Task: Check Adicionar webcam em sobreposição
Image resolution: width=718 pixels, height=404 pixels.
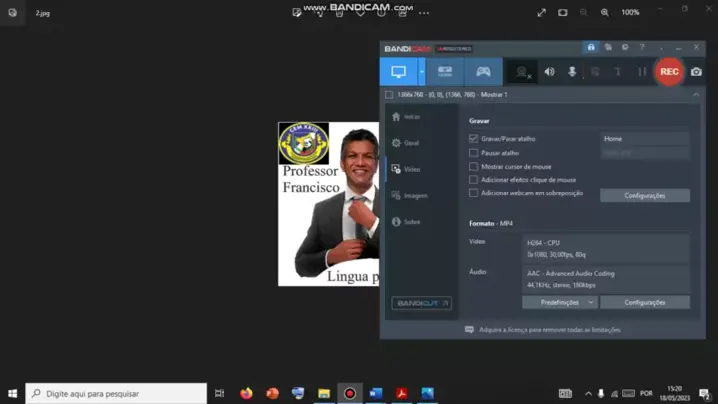Action: pyautogui.click(x=474, y=193)
